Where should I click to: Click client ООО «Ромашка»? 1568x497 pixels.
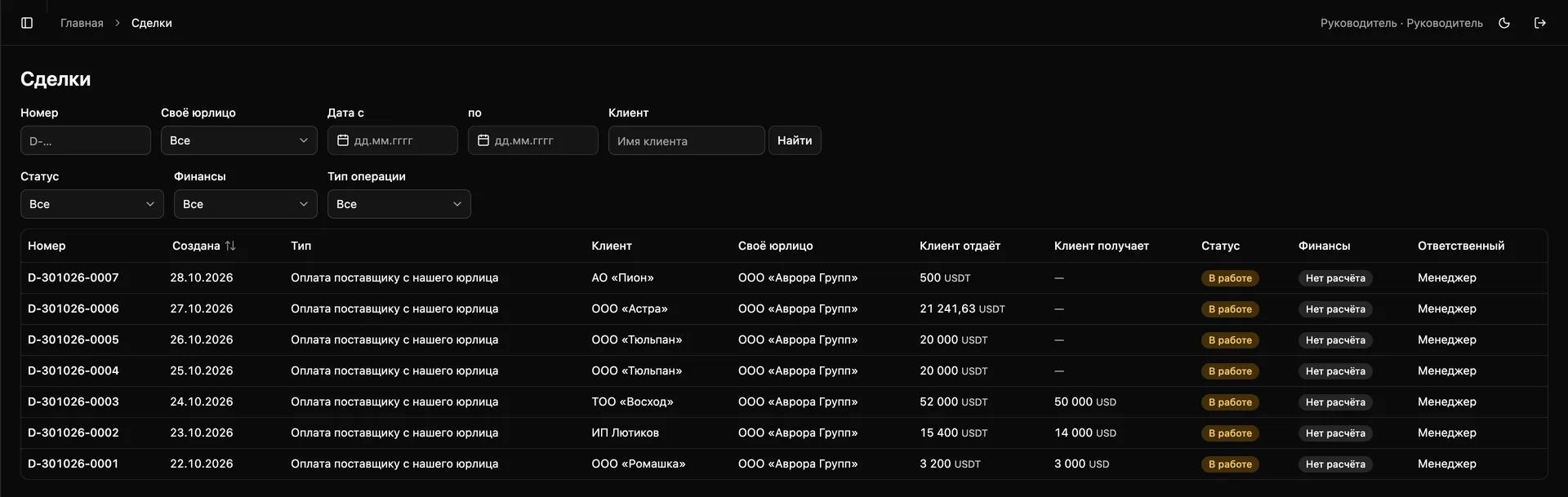tap(639, 464)
